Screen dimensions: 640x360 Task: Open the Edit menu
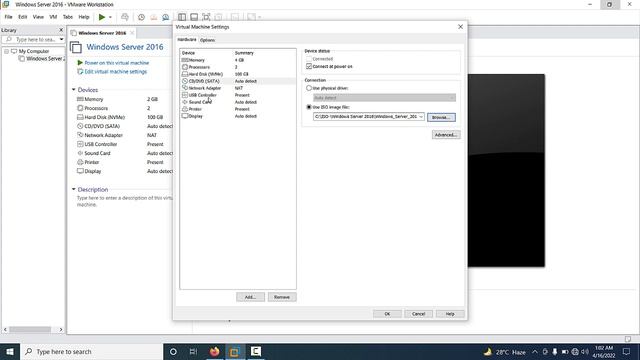click(22, 17)
